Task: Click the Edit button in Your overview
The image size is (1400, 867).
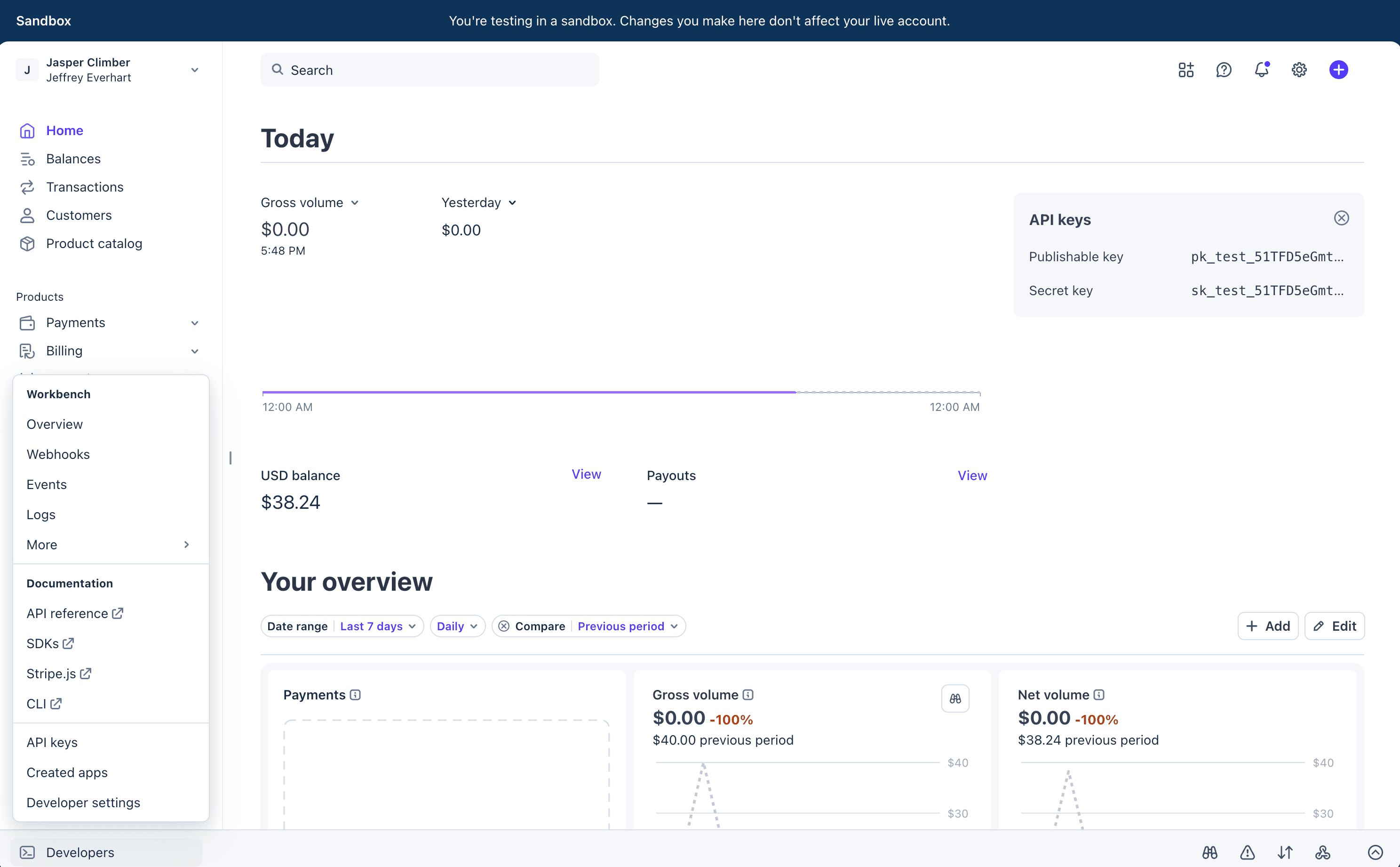Action: (x=1334, y=626)
